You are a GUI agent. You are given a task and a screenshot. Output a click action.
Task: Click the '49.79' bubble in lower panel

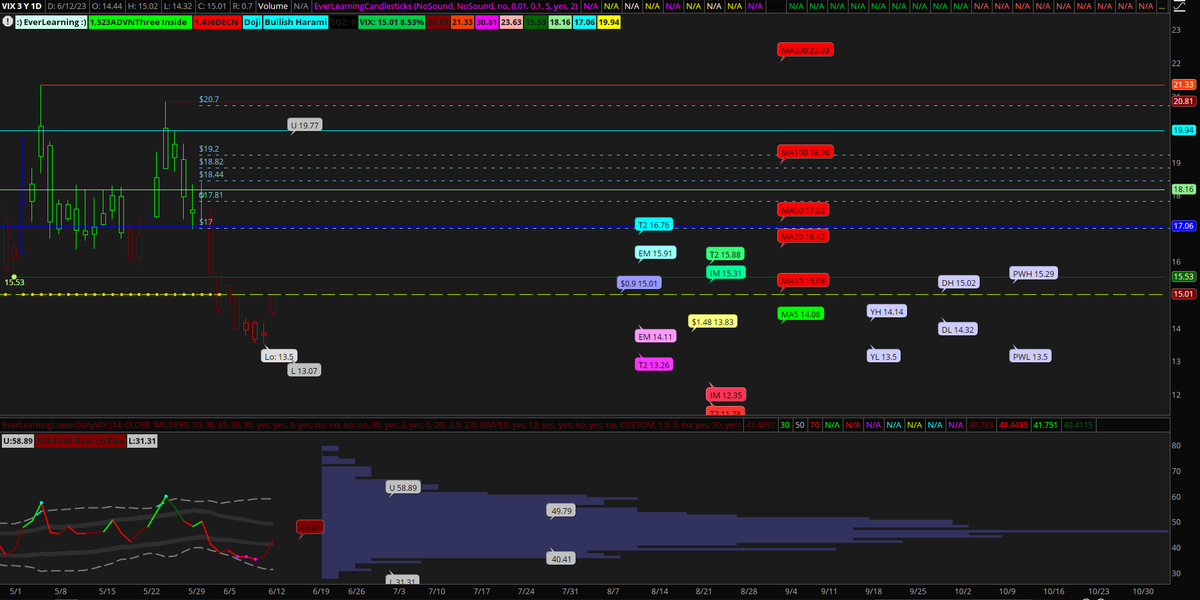pyautogui.click(x=561, y=511)
